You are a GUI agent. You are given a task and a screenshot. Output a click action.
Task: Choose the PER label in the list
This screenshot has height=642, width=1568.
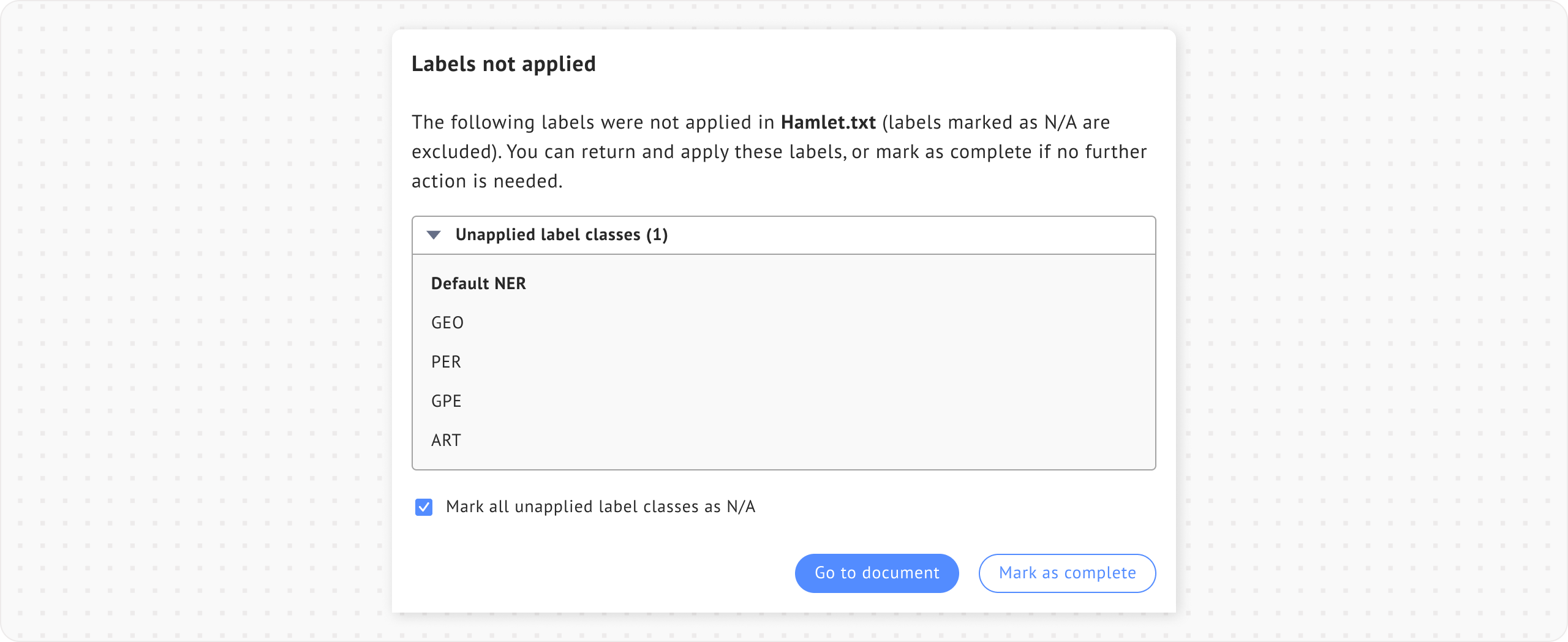point(446,362)
